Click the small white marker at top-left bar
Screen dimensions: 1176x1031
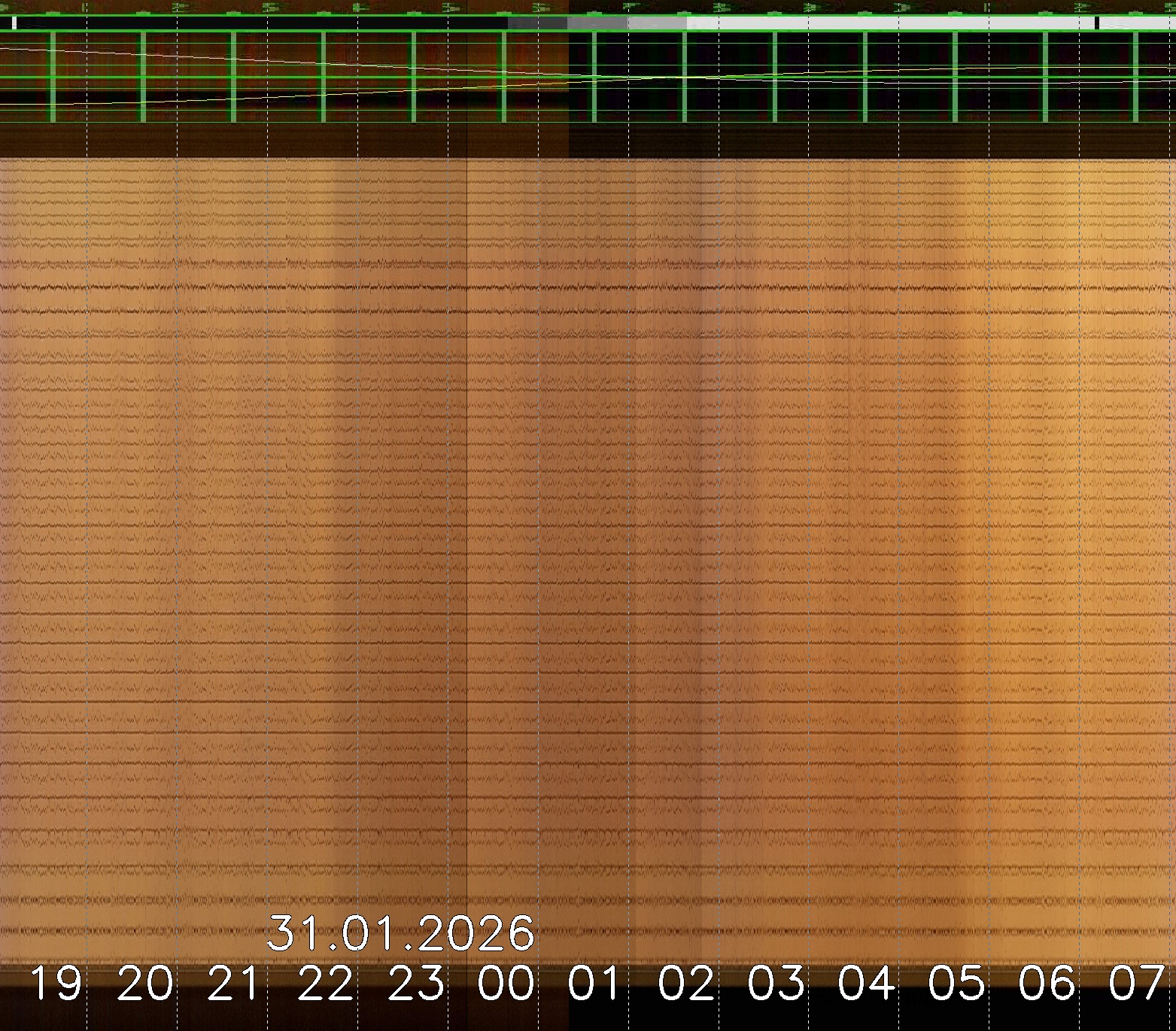[14, 23]
